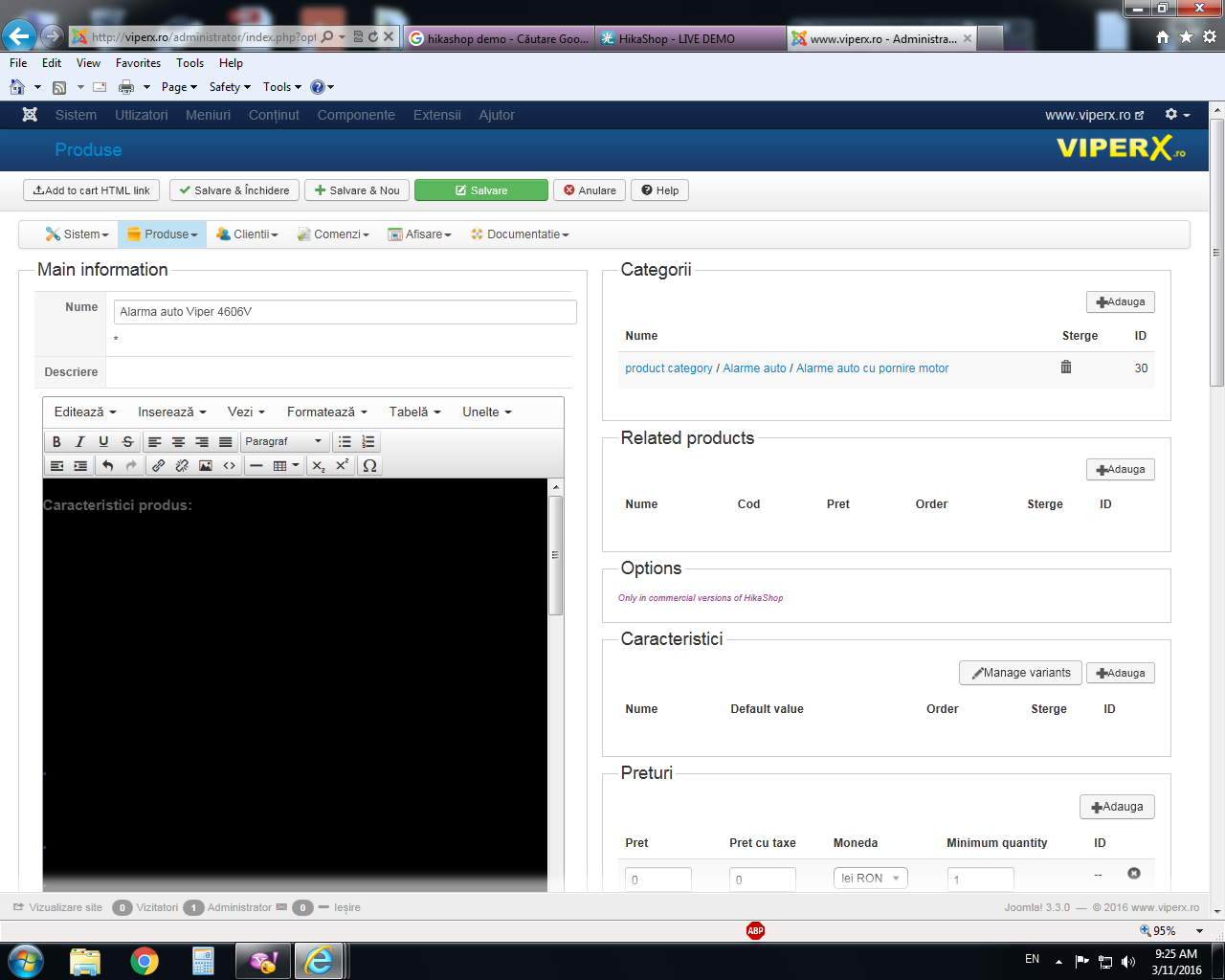Open the source code view icon
Screen dimensions: 1225x980
click(230, 466)
